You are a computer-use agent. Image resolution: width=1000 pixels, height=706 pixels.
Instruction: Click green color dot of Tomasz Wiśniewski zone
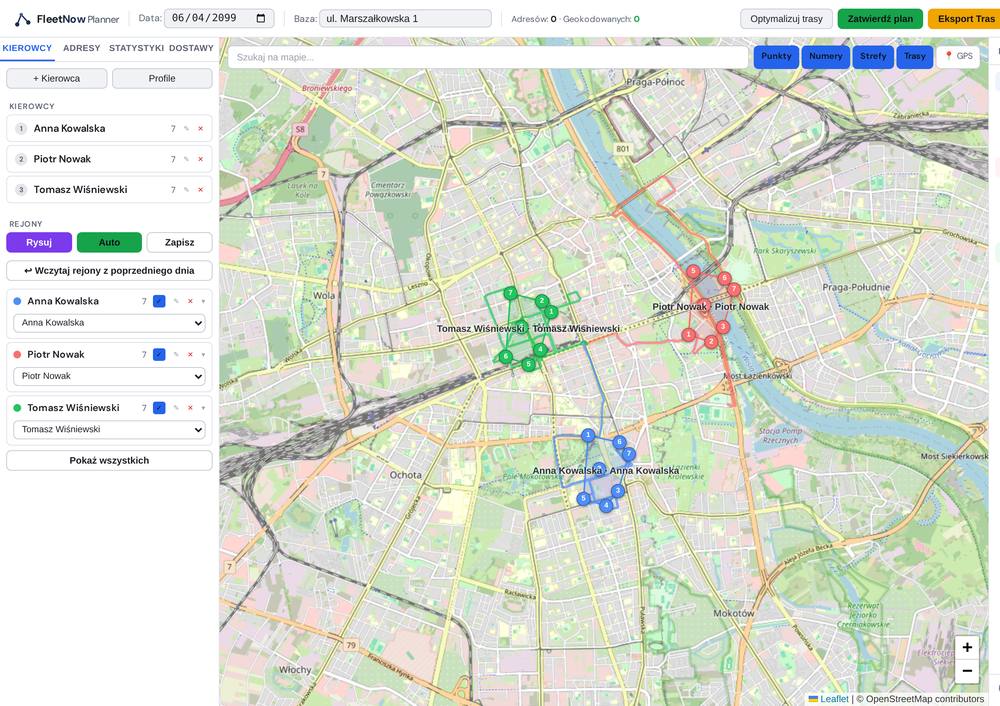tap(17, 408)
